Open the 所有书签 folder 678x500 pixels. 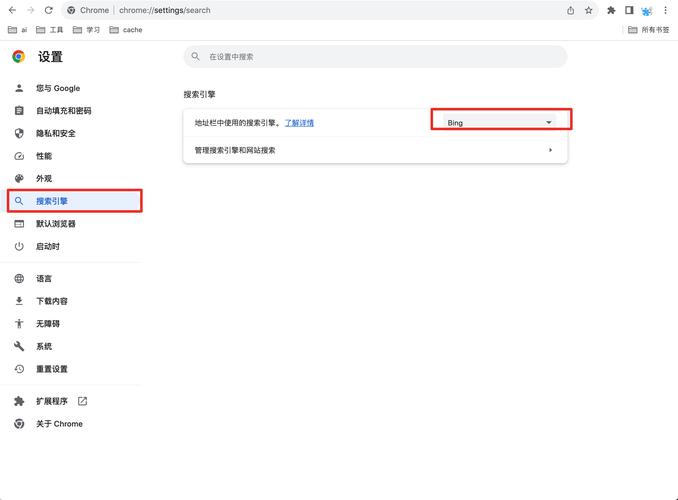tap(648, 30)
